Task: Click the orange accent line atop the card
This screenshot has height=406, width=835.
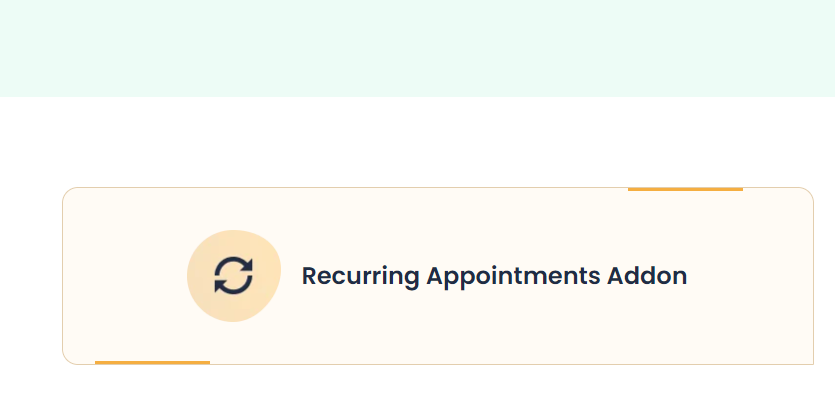Action: (685, 189)
